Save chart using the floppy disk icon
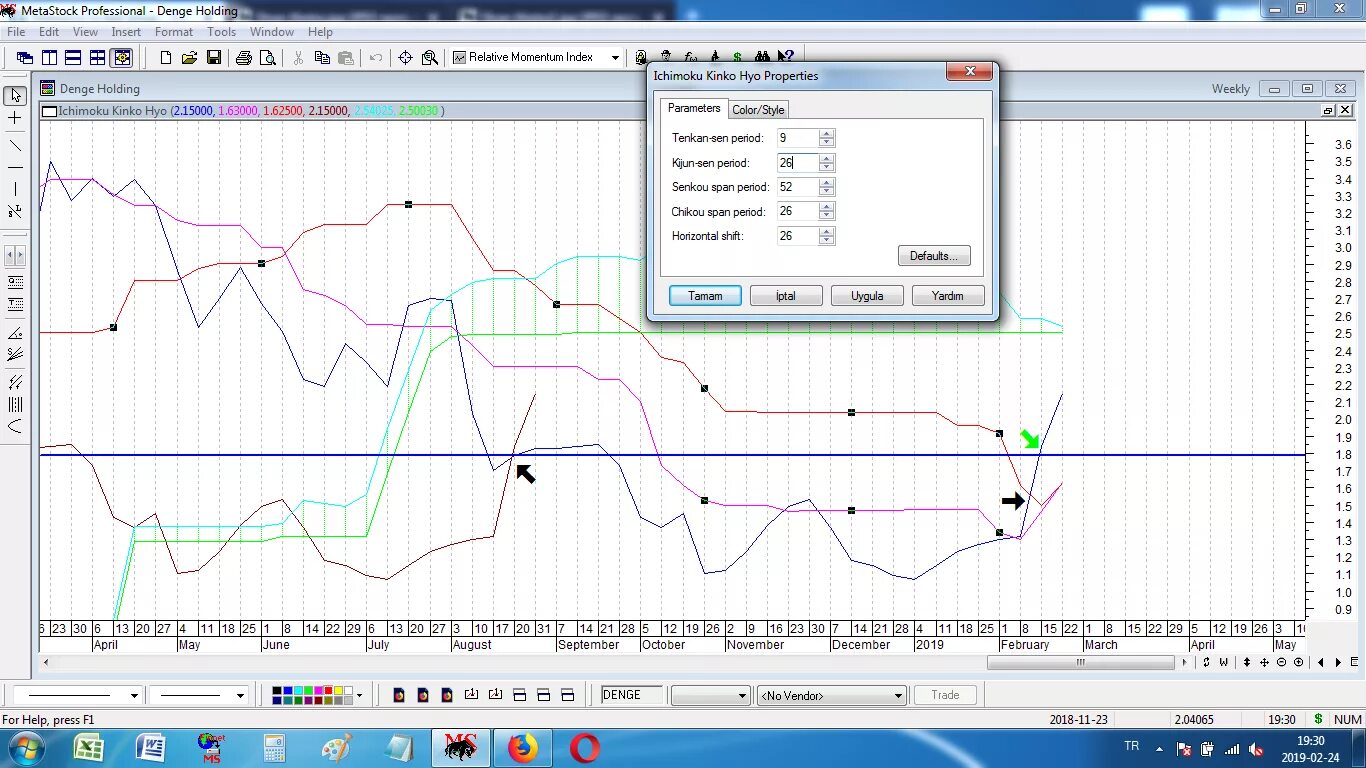This screenshot has width=1366, height=768. pyautogui.click(x=213, y=58)
